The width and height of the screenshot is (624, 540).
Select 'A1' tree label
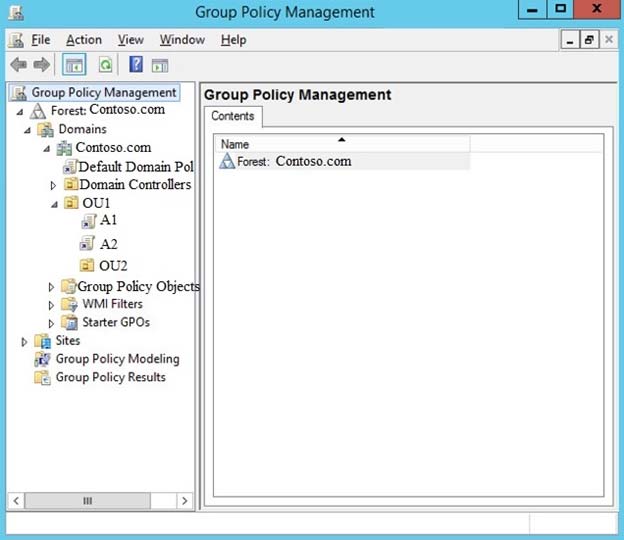point(108,220)
